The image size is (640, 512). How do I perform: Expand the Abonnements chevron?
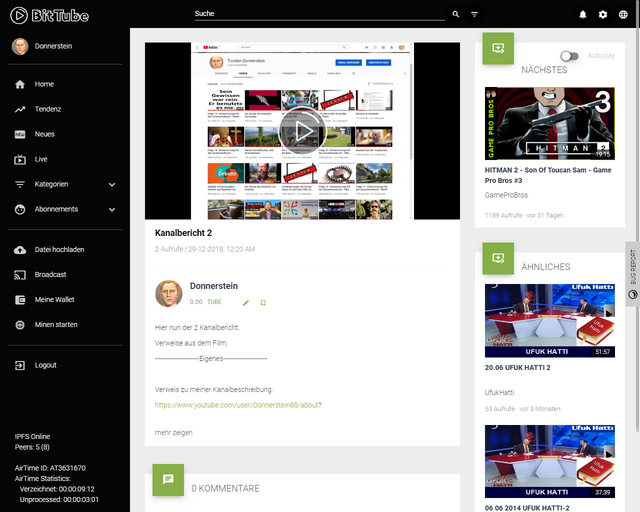click(112, 209)
